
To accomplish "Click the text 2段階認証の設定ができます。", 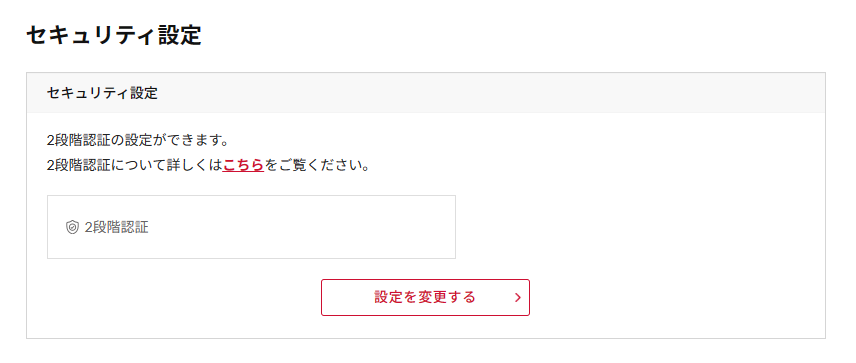I will 138,140.
